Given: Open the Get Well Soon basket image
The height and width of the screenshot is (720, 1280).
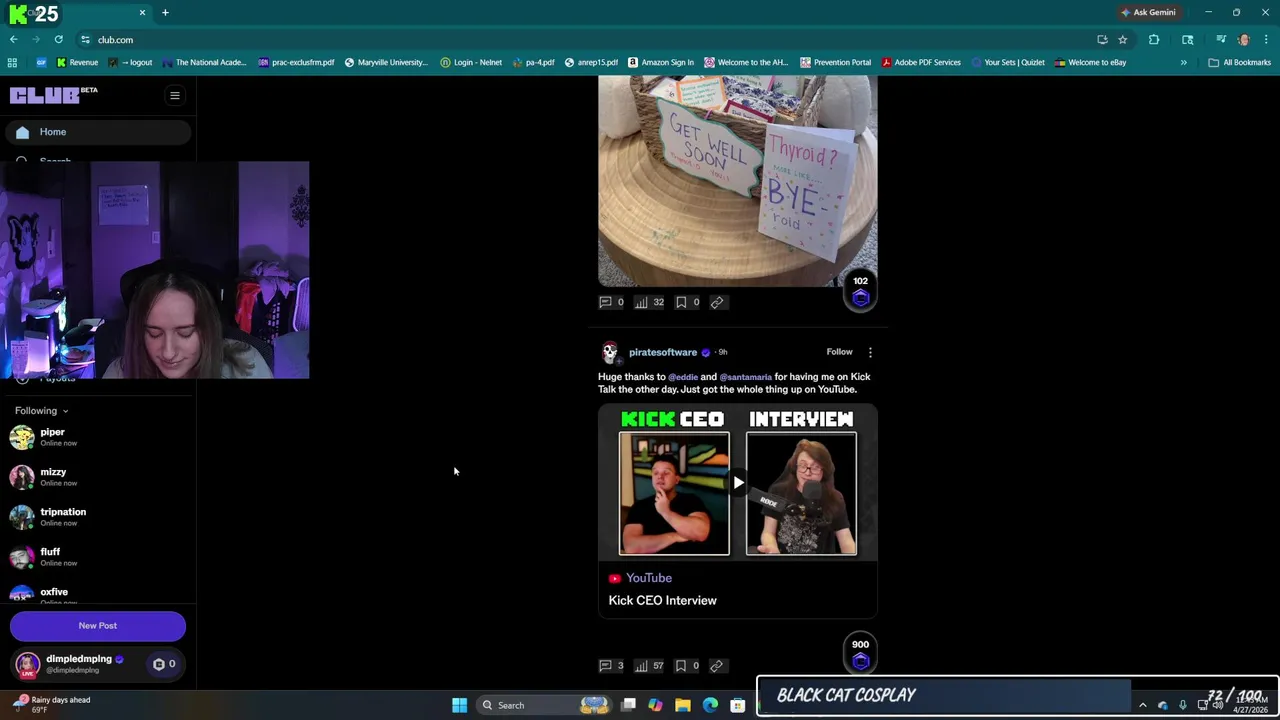Looking at the screenshot, I should point(738,181).
